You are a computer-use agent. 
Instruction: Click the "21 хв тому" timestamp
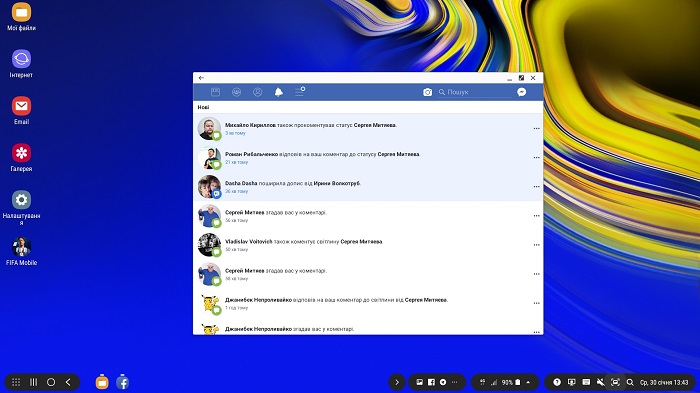tap(236, 162)
